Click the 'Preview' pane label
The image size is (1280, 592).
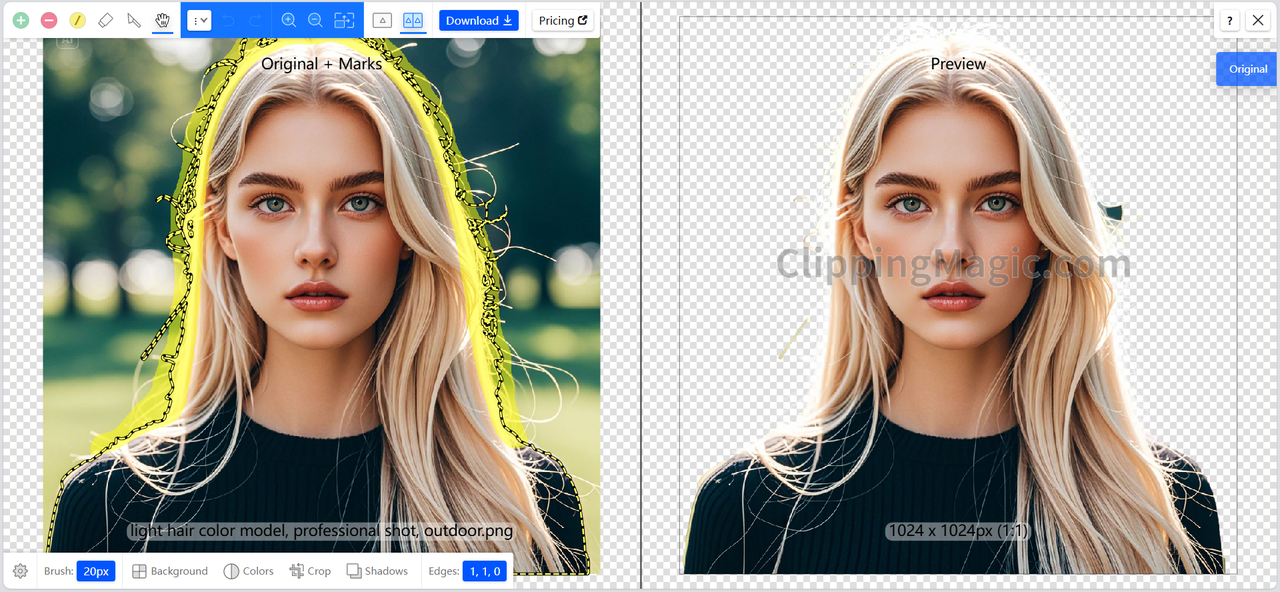[x=958, y=63]
